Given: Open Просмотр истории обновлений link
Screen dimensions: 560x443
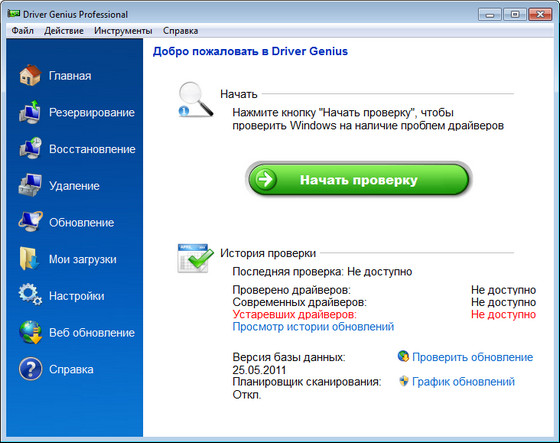Looking at the screenshot, I should pos(313,327).
